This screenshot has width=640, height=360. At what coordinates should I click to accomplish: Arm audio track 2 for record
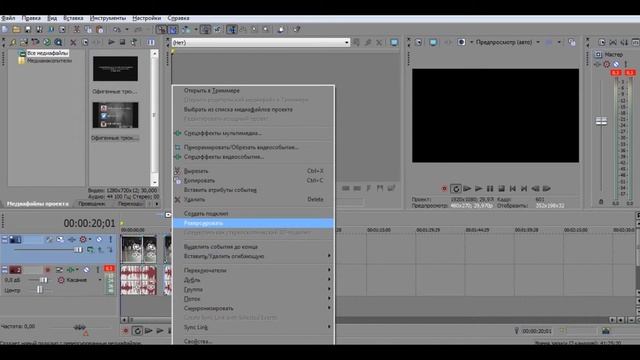click(x=48, y=270)
